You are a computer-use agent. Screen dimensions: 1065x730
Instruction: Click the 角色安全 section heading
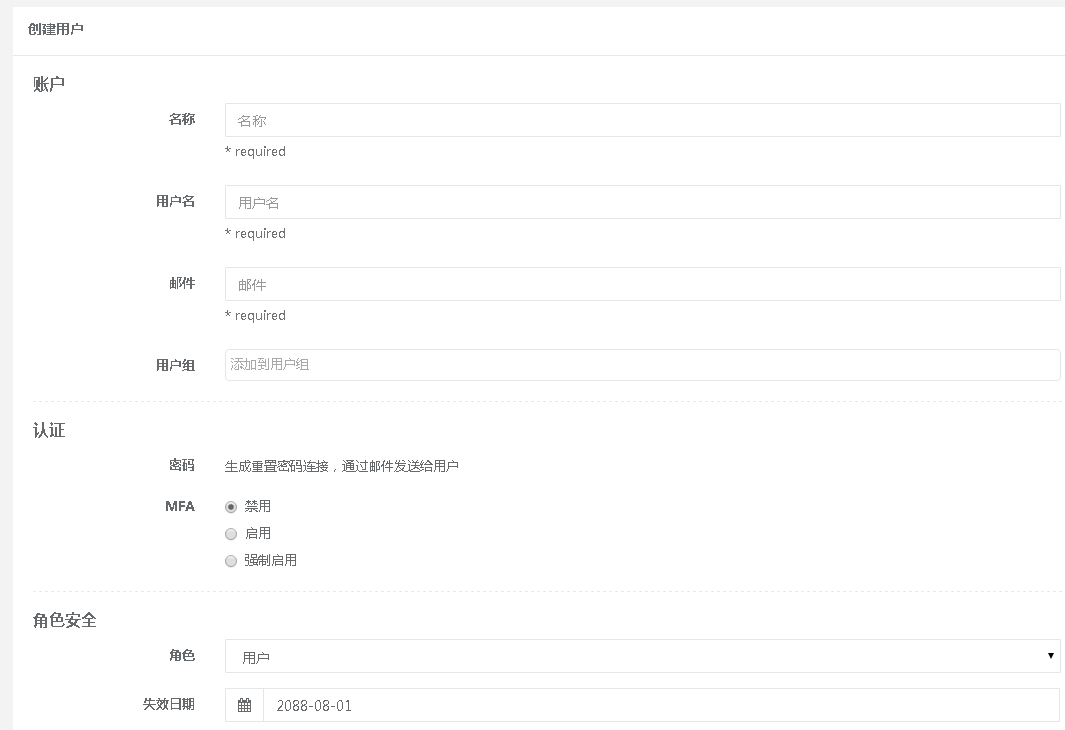coord(65,621)
